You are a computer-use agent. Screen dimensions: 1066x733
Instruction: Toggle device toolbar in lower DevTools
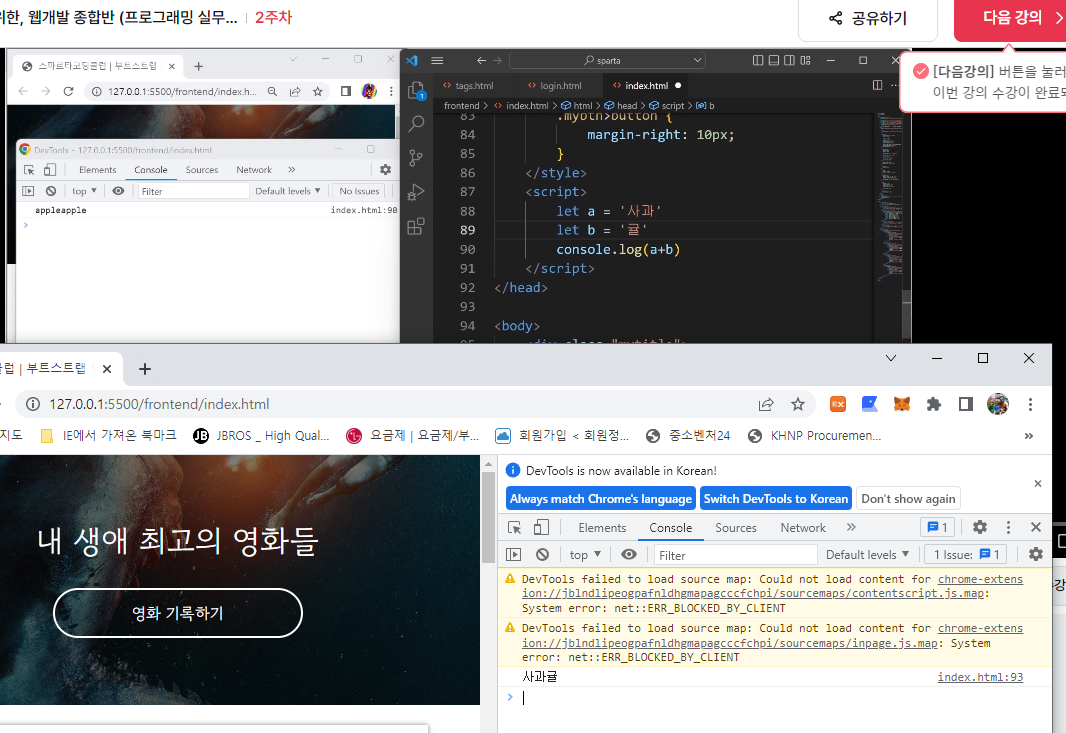pyautogui.click(x=541, y=528)
